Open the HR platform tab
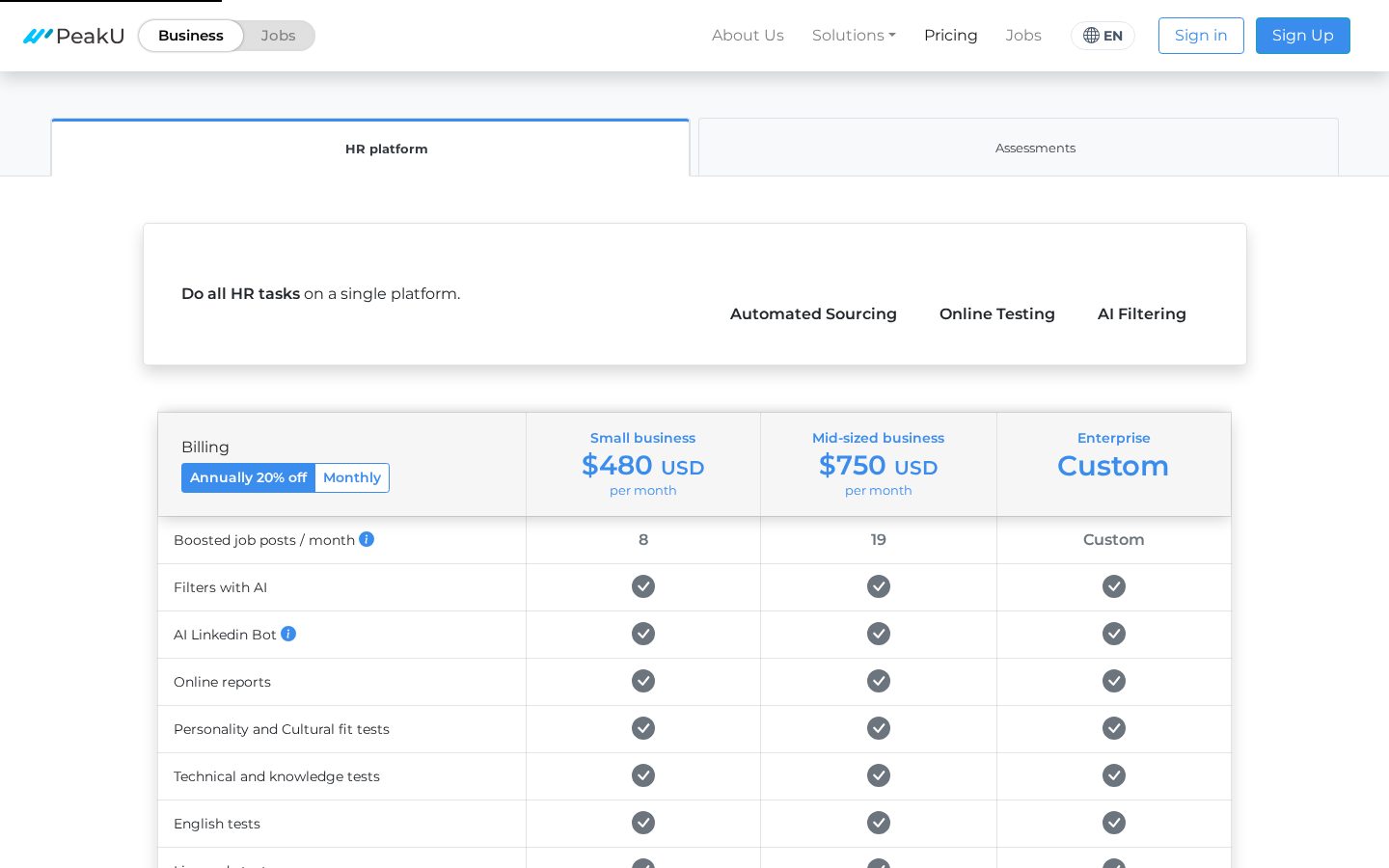This screenshot has width=1389, height=868. tap(370, 149)
